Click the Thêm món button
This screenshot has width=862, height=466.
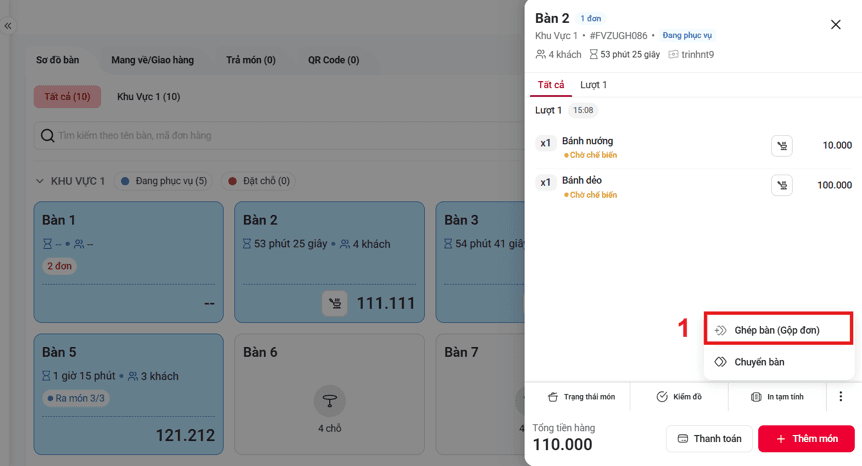806,439
